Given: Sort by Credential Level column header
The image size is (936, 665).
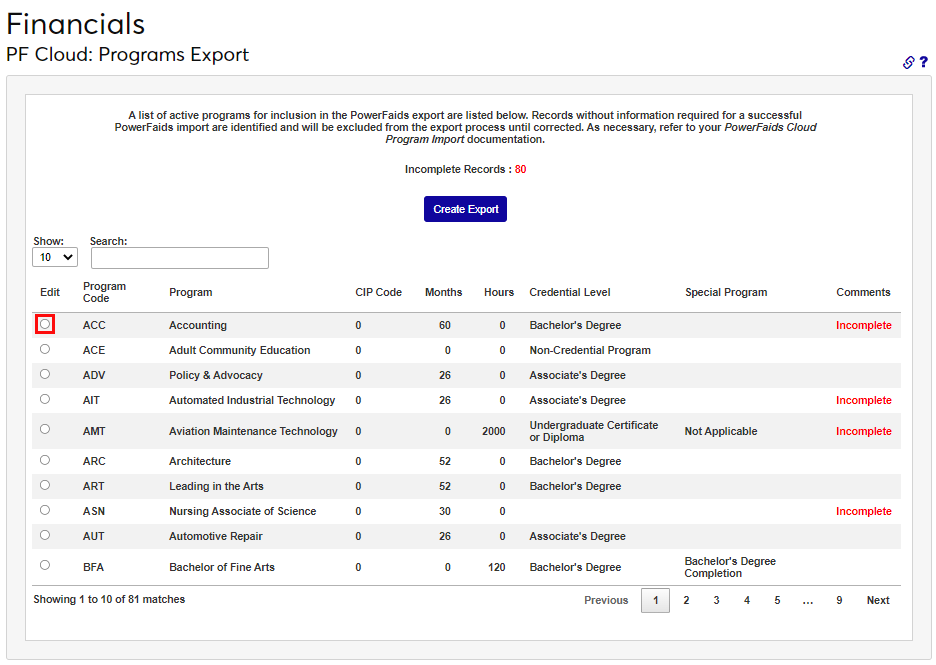Looking at the screenshot, I should 570,293.
